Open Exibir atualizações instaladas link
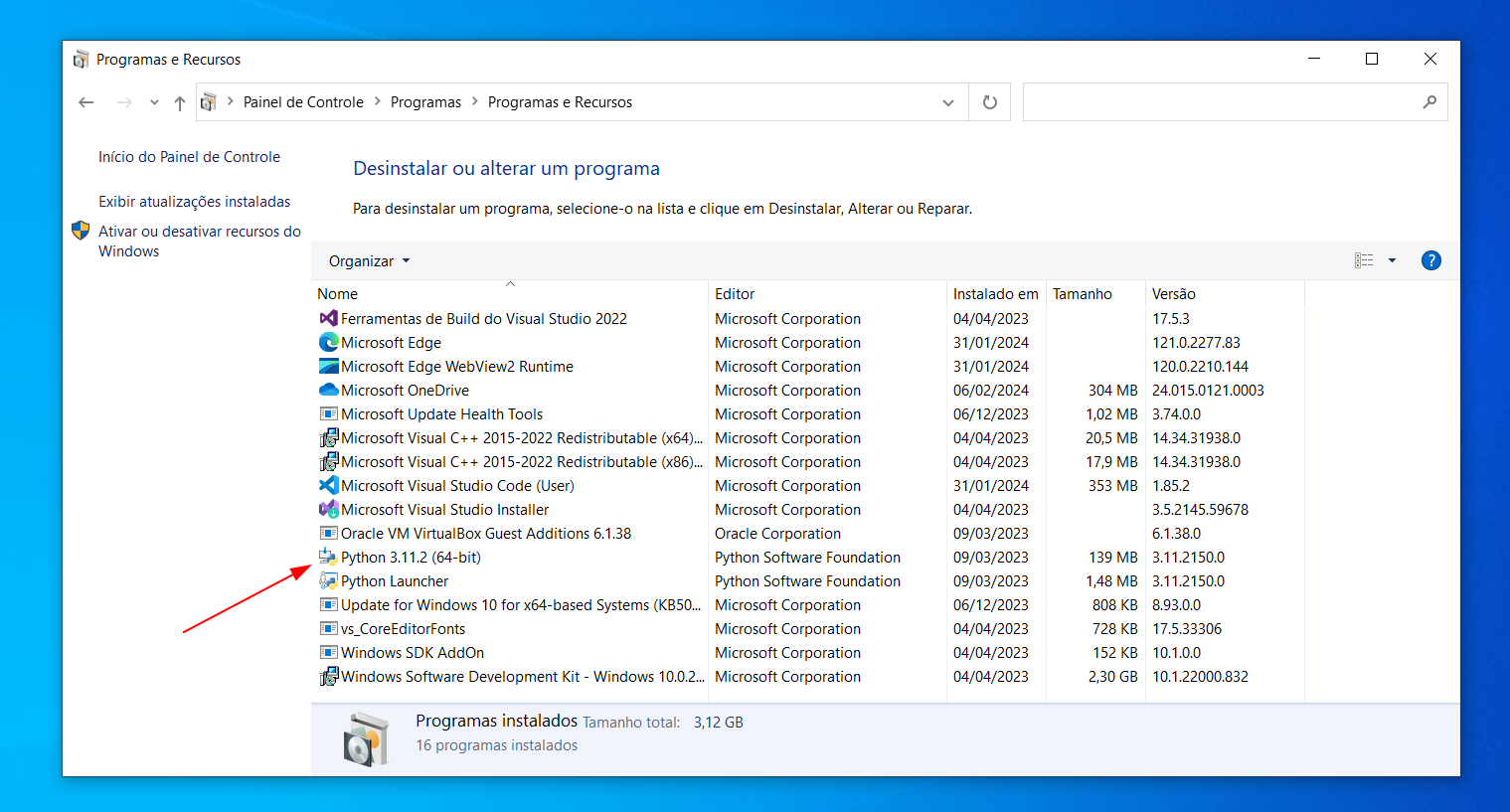Screen dimensions: 1510x812 pos(194,201)
